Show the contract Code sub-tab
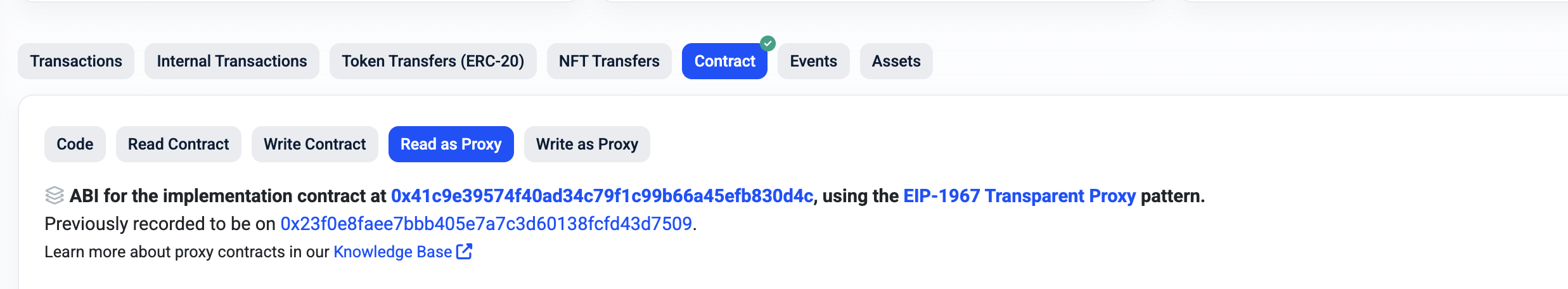1568x289 pixels. pyautogui.click(x=75, y=144)
